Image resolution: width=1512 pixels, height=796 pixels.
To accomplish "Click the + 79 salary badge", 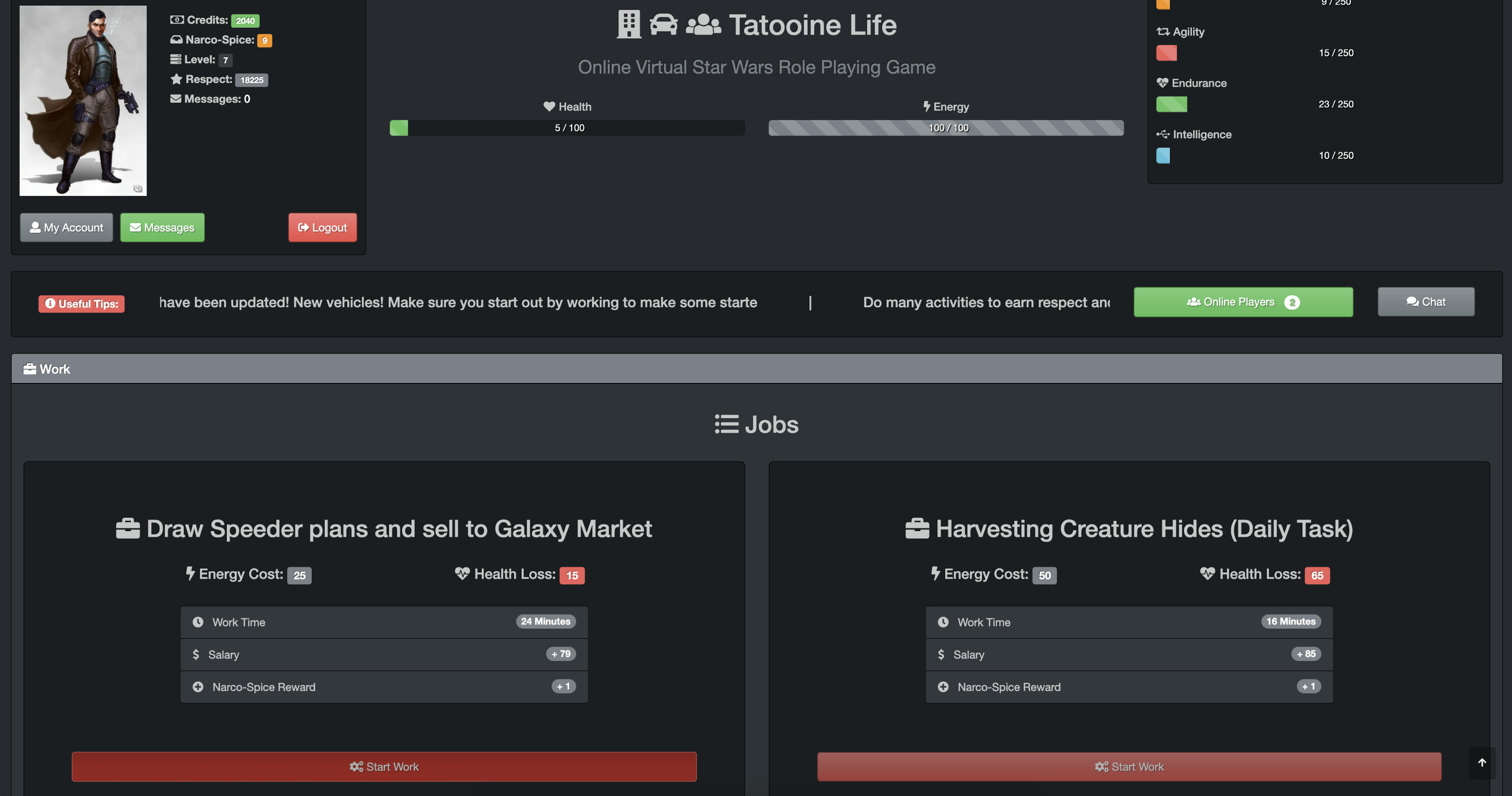I will click(x=561, y=654).
